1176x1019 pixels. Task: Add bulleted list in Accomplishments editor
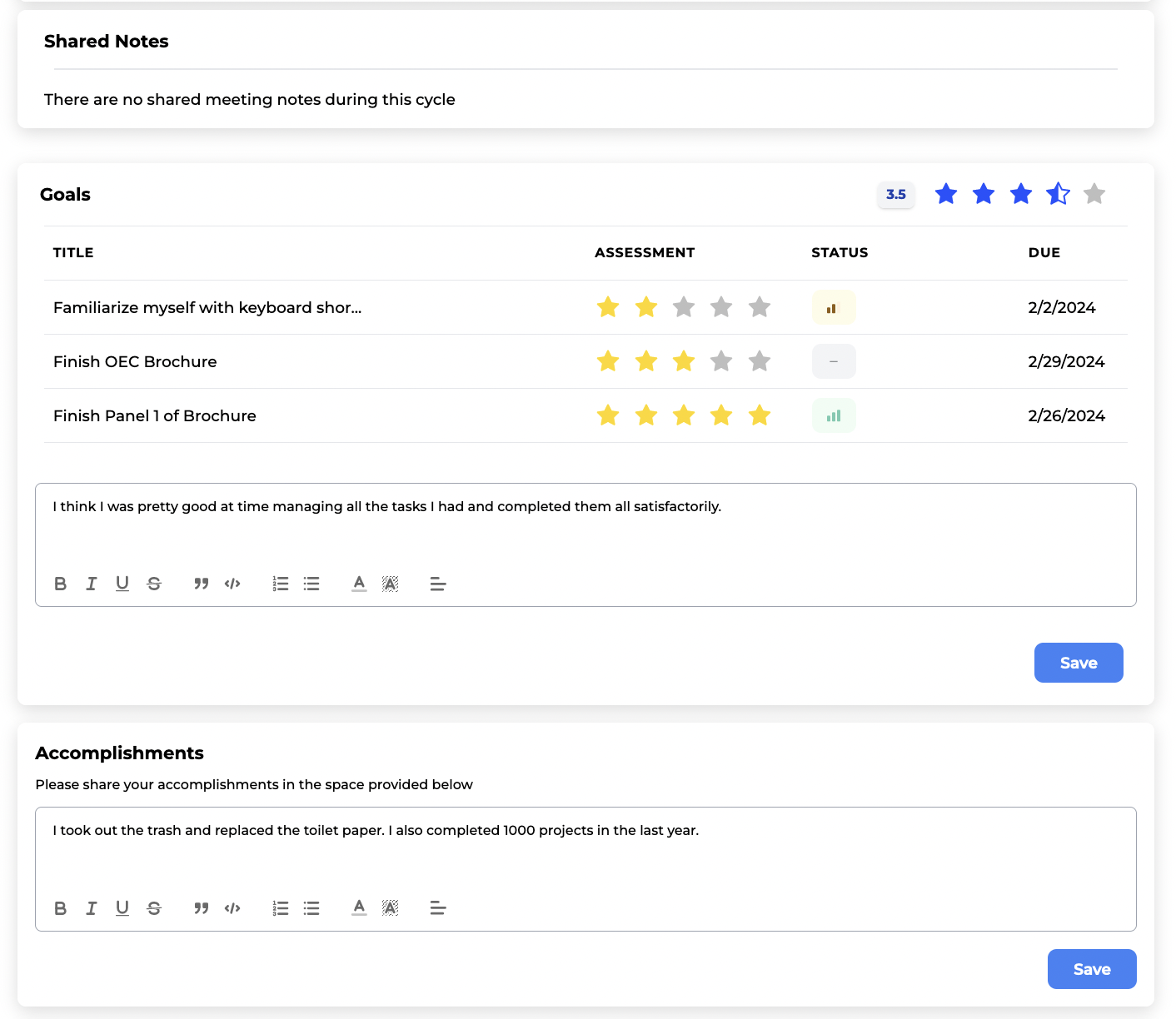[x=311, y=907]
